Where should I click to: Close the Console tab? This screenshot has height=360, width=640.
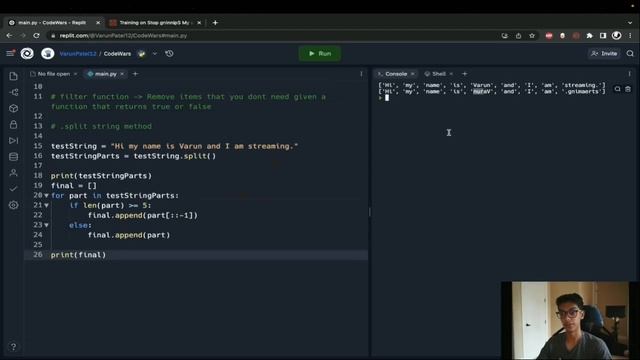413,74
